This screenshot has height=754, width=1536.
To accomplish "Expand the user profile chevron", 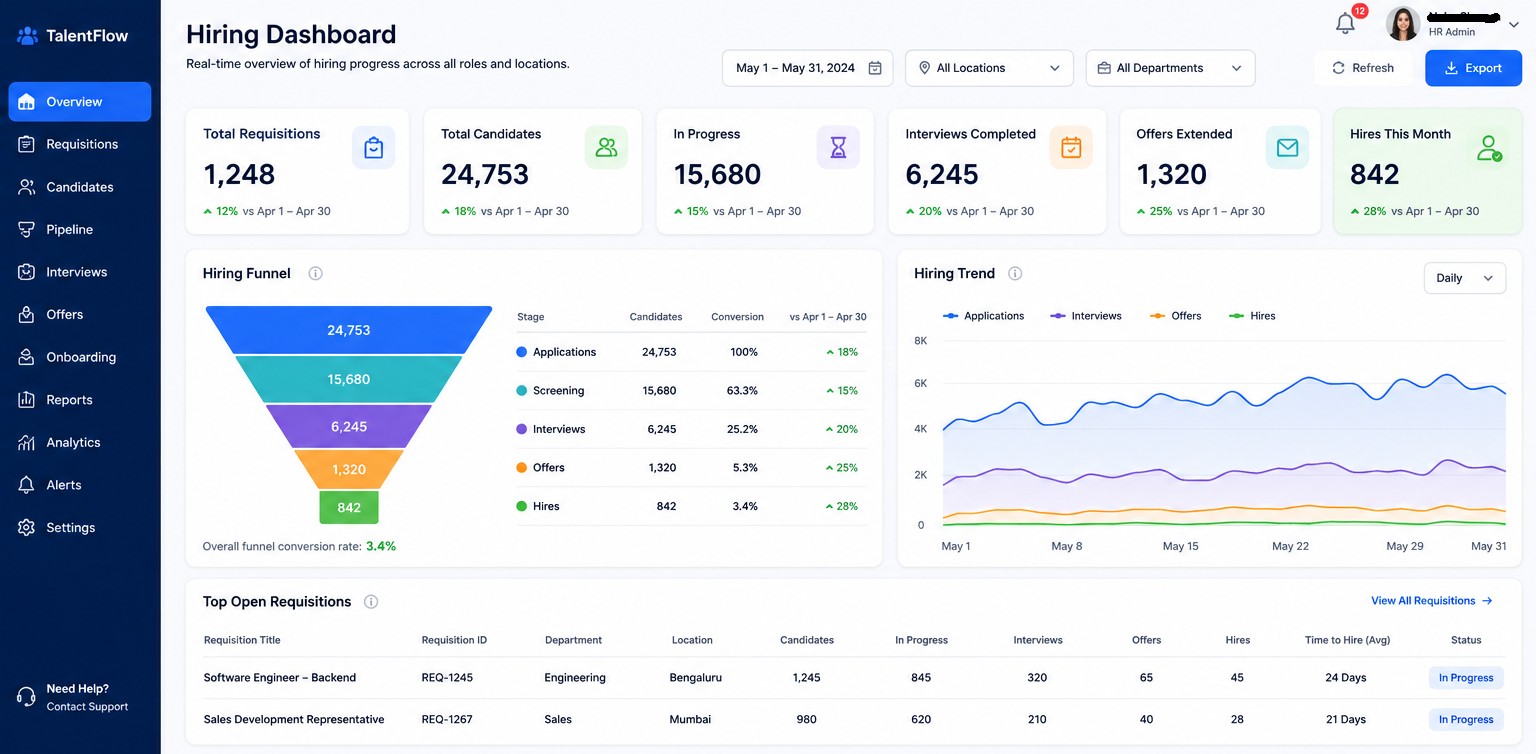I will (1513, 26).
